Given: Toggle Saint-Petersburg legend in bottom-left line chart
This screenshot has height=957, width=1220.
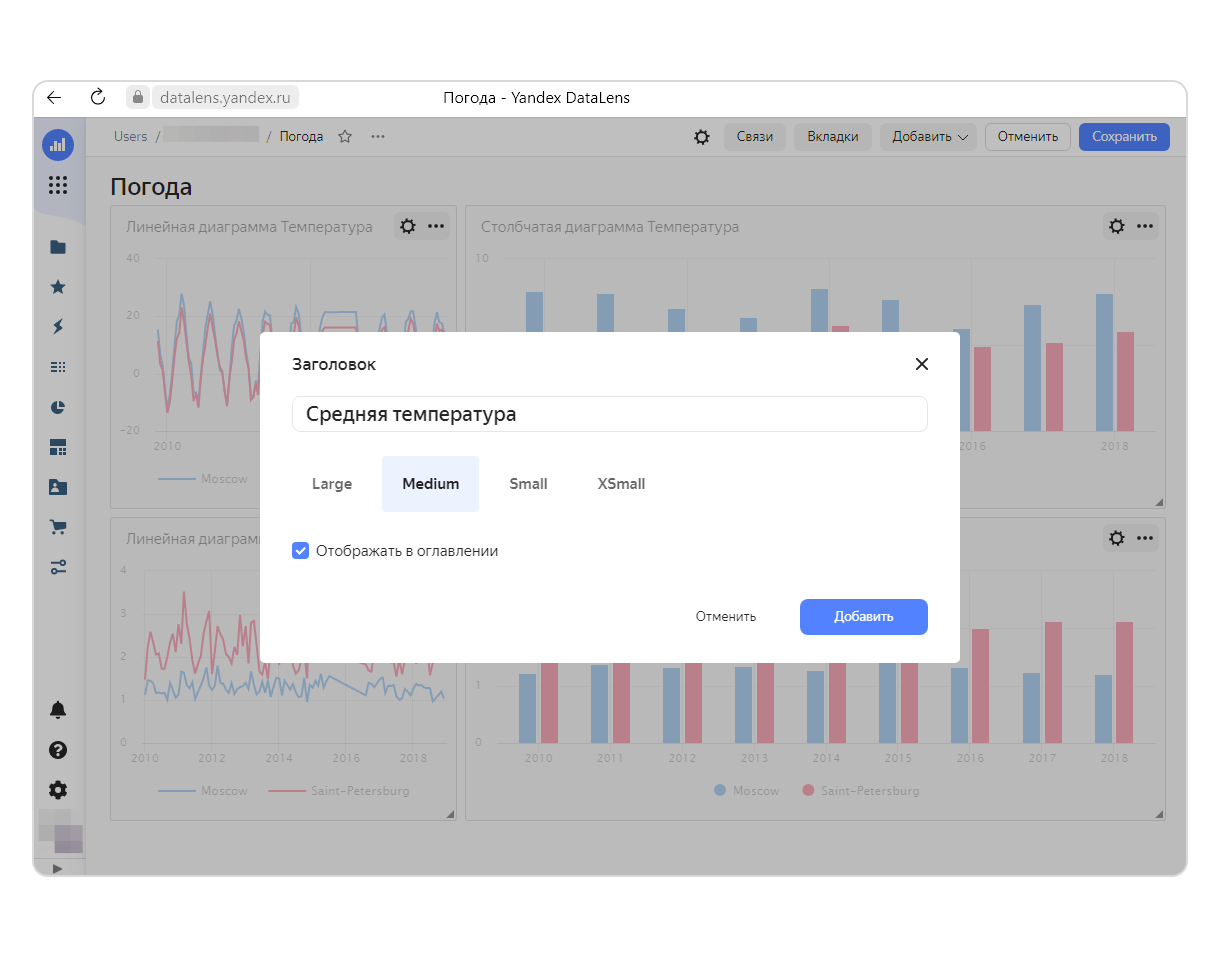Looking at the screenshot, I should pos(339,791).
